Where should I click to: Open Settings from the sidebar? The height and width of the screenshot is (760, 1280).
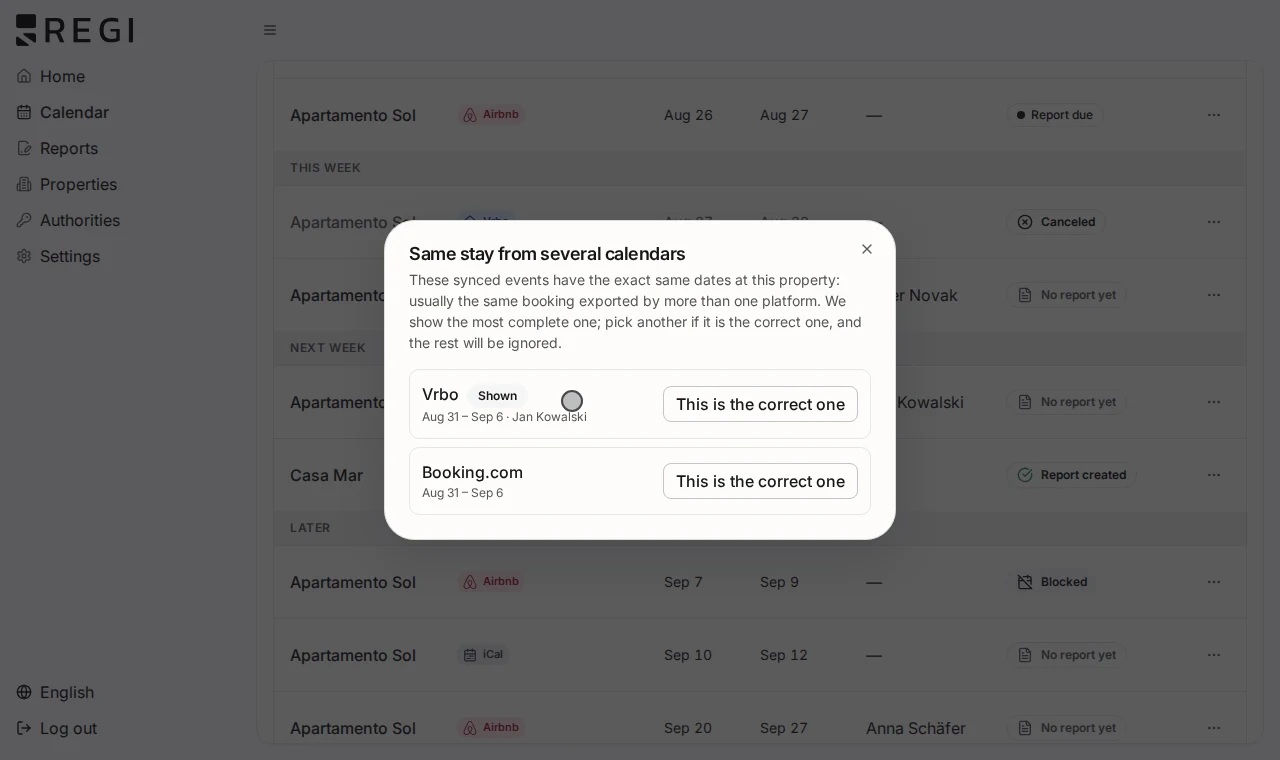70,256
